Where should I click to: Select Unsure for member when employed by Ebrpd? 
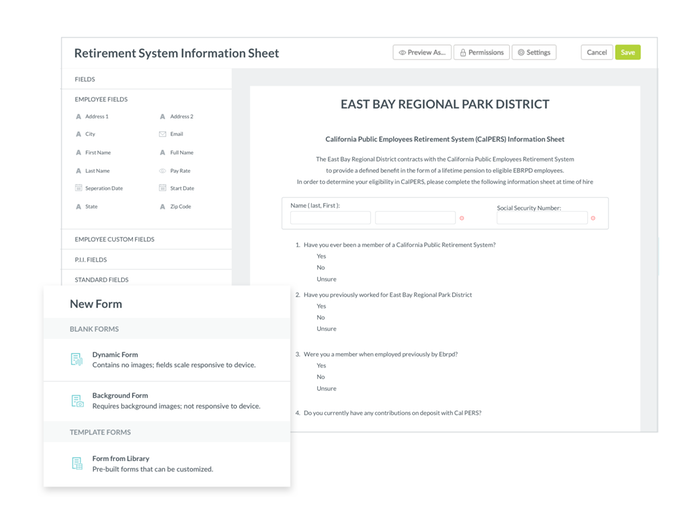tap(326, 388)
